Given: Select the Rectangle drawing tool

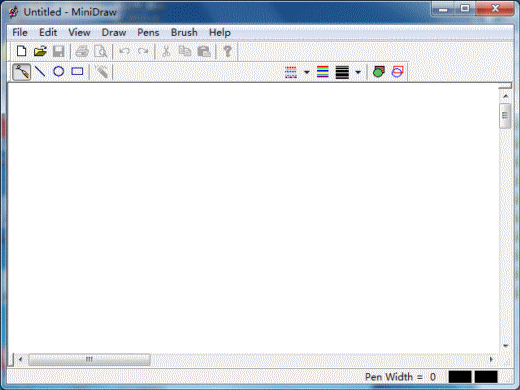Looking at the screenshot, I should point(77,71).
